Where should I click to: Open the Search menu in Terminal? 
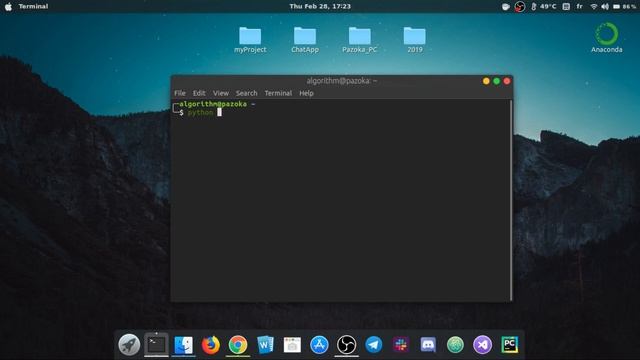click(247, 93)
